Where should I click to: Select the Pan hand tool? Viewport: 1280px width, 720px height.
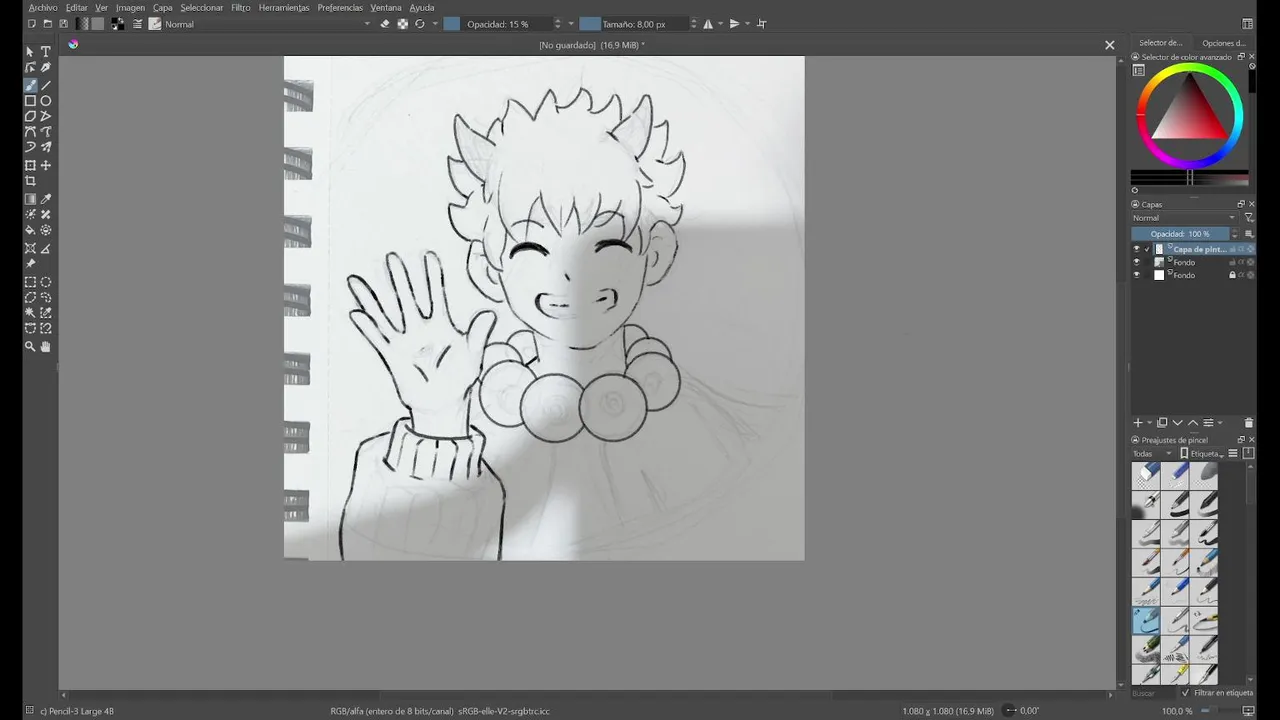coord(46,346)
